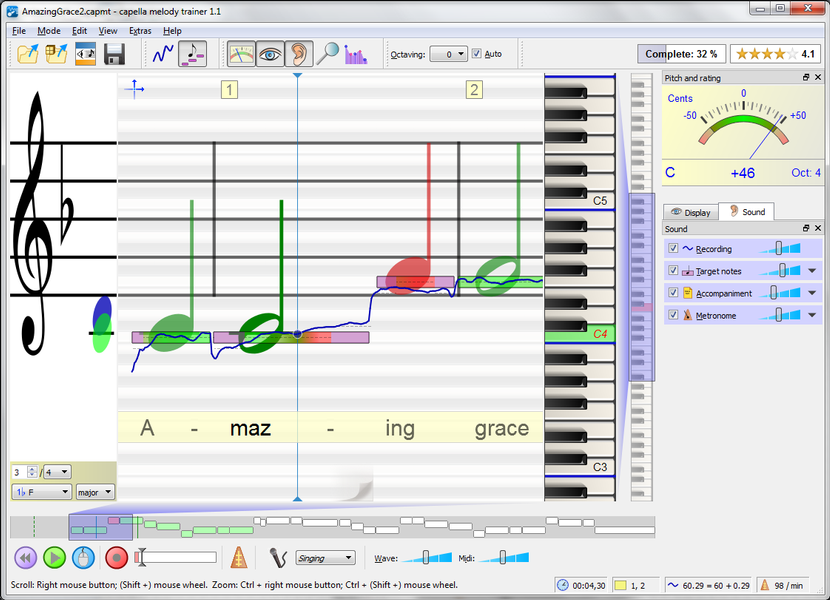Toggle the Metronome sound checkbox
This screenshot has width=830, height=600.
tap(673, 315)
